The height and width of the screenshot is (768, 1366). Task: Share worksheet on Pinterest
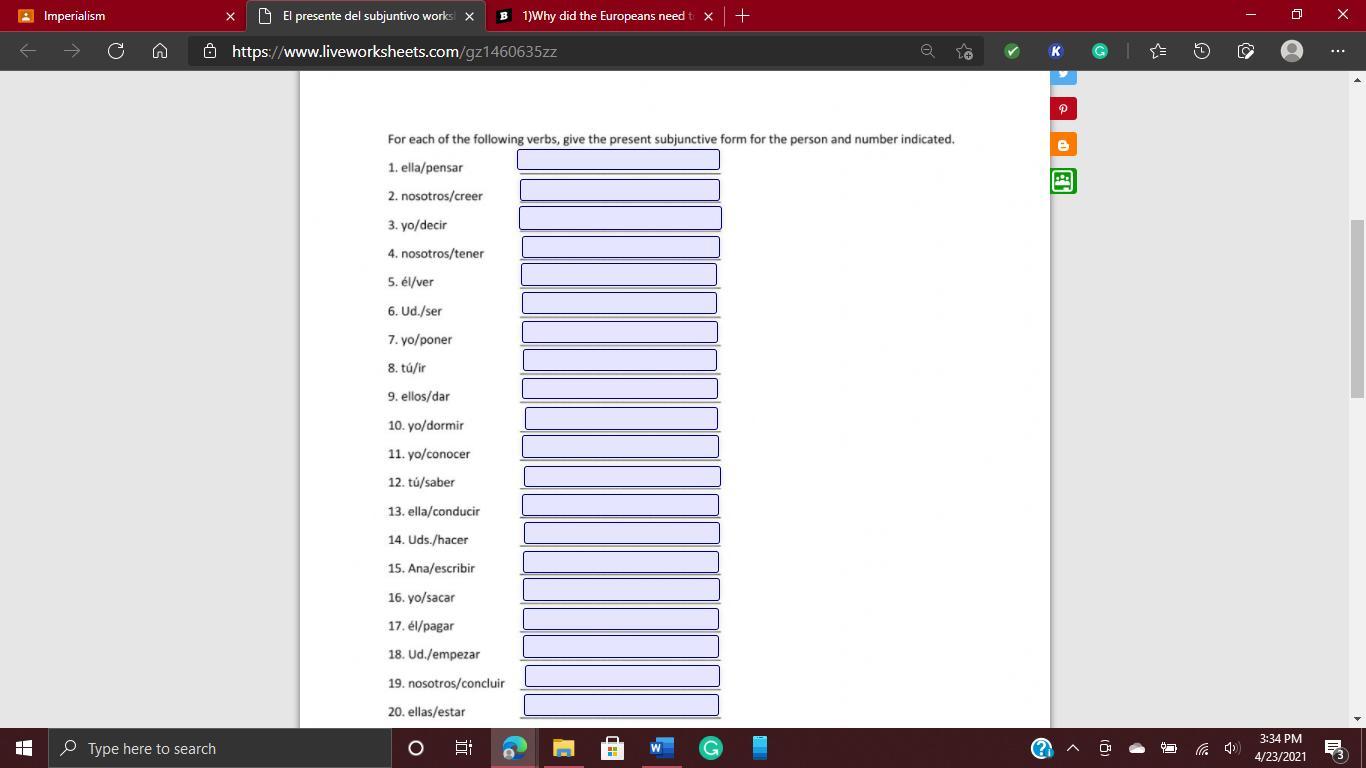tap(1063, 109)
